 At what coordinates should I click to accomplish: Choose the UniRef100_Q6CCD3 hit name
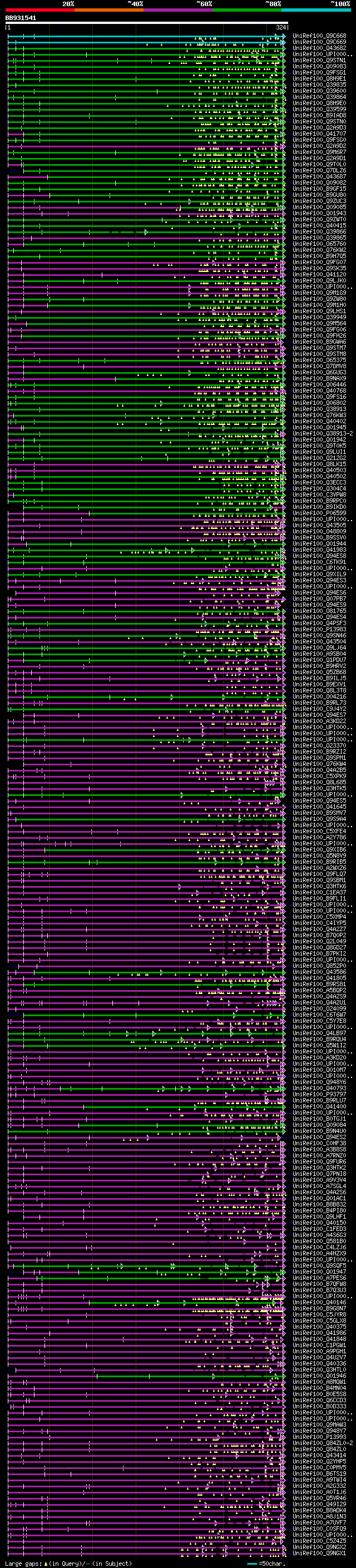pyautogui.click(x=319, y=1399)
